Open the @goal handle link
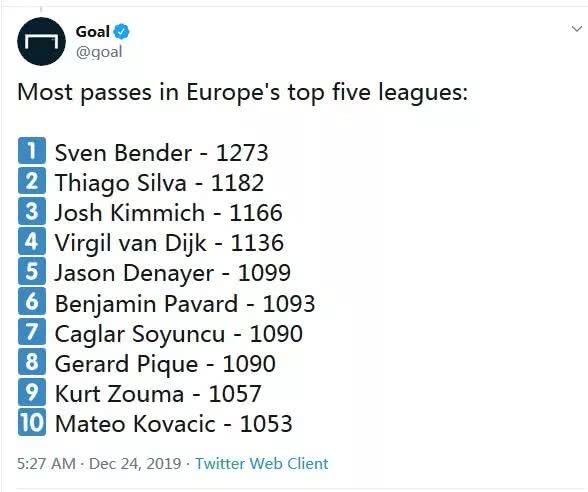Screen dimensions: 588x492 coord(99,52)
